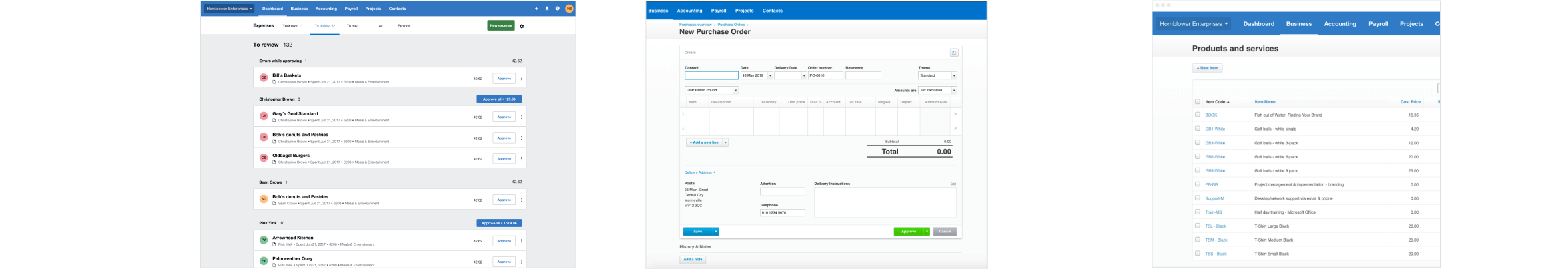Expand the Tax Exclusive amounts dropdown
1568x269 pixels.
pos(953,90)
